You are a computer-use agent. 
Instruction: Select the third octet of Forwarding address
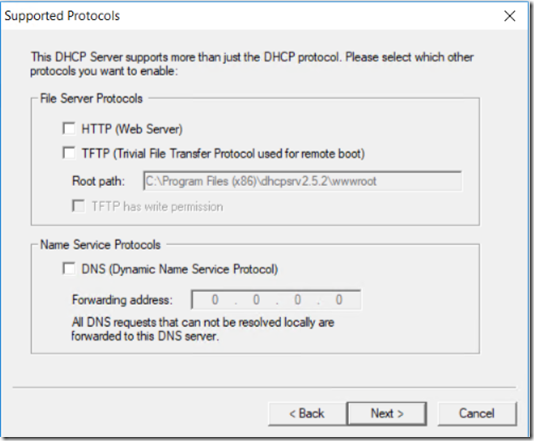pyautogui.click(x=297, y=300)
